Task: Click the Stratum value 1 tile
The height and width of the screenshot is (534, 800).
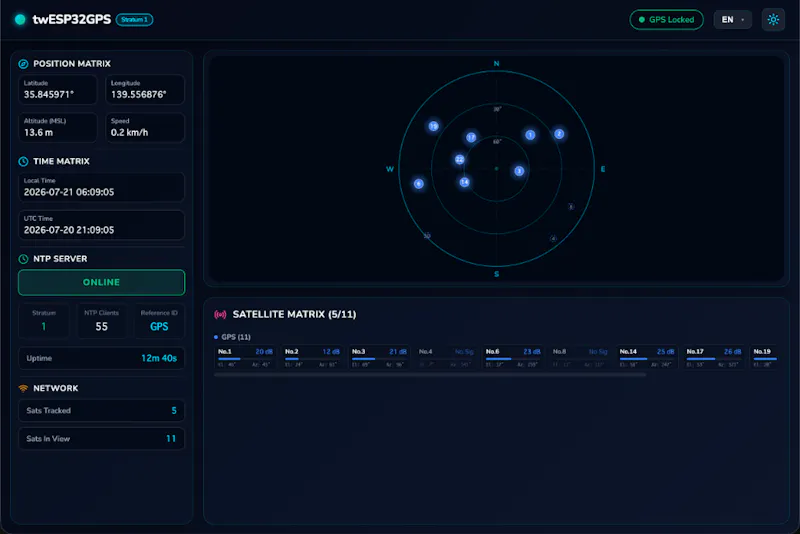Action: click(44, 321)
